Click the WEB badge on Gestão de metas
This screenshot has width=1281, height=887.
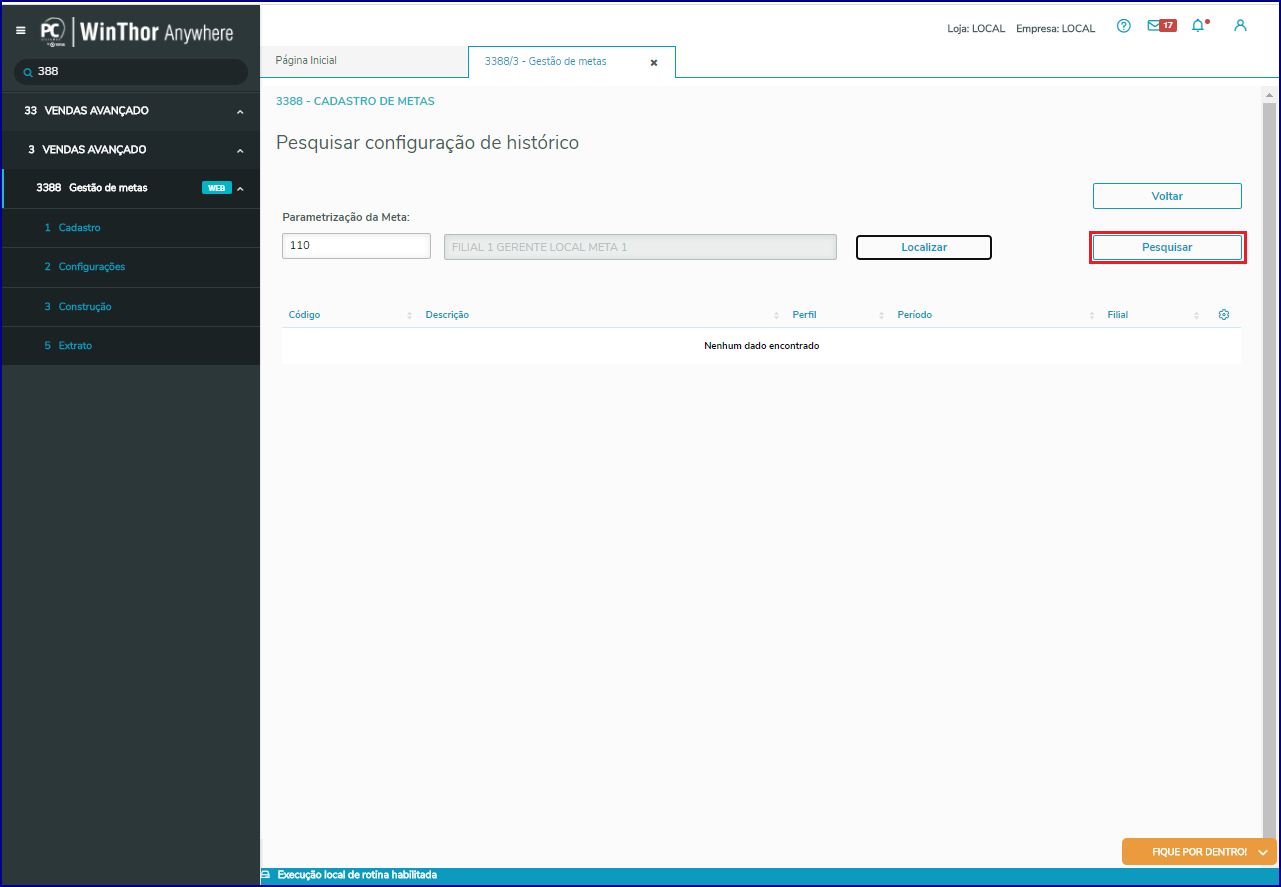click(x=217, y=188)
